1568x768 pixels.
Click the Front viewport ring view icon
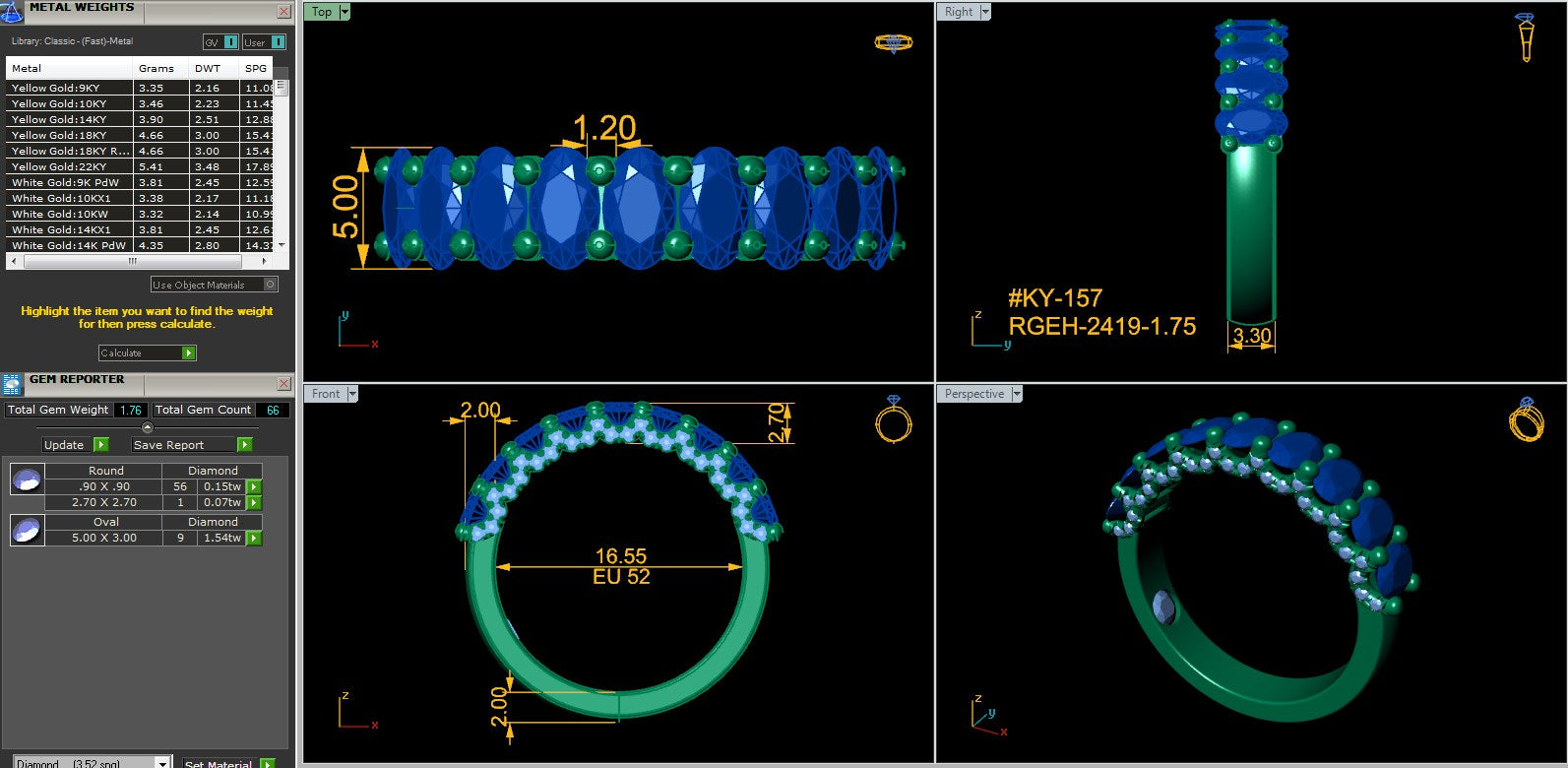point(893,419)
